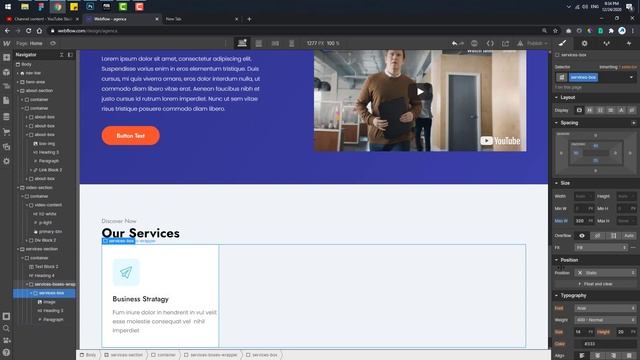Image resolution: width=640 pixels, height=360 pixels.
Task: Open new browser tab with plus
Action: coord(249,19)
